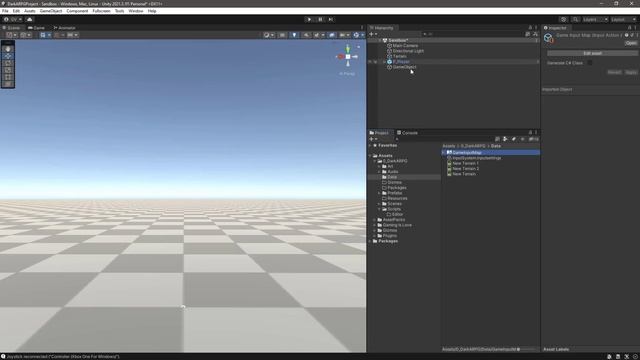The height and width of the screenshot is (360, 640).
Task: Open the Component menu
Action: (77, 11)
